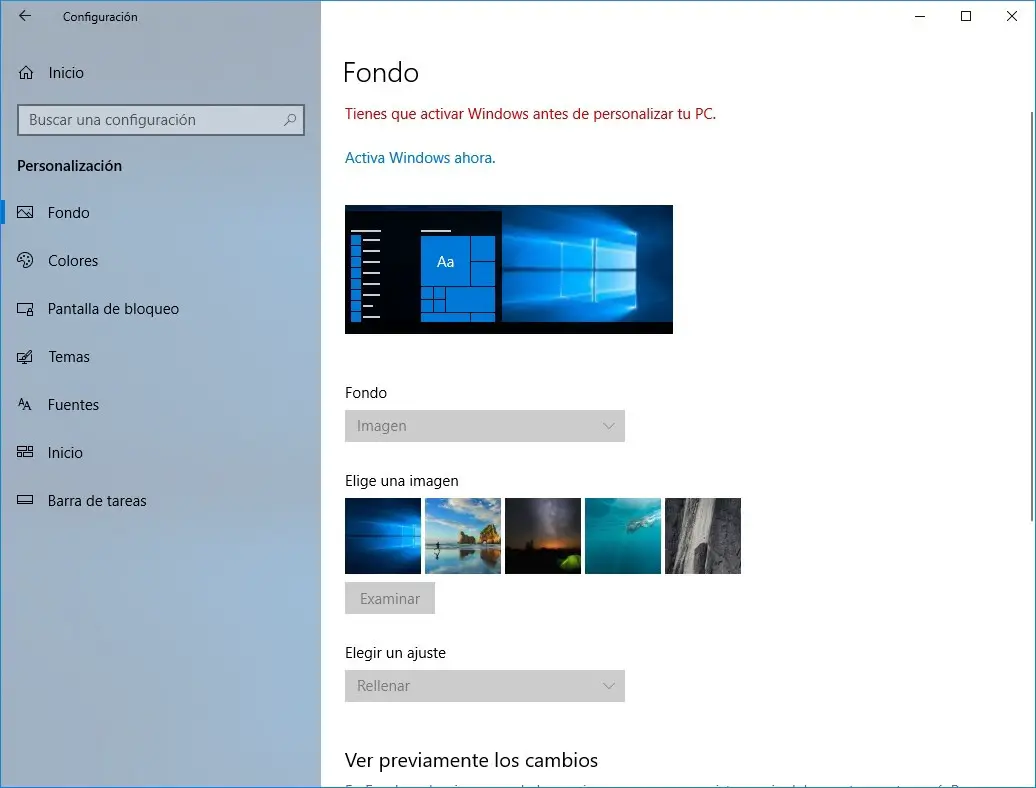Click the Inicio home label
Viewport: 1036px width, 788px height.
(66, 73)
